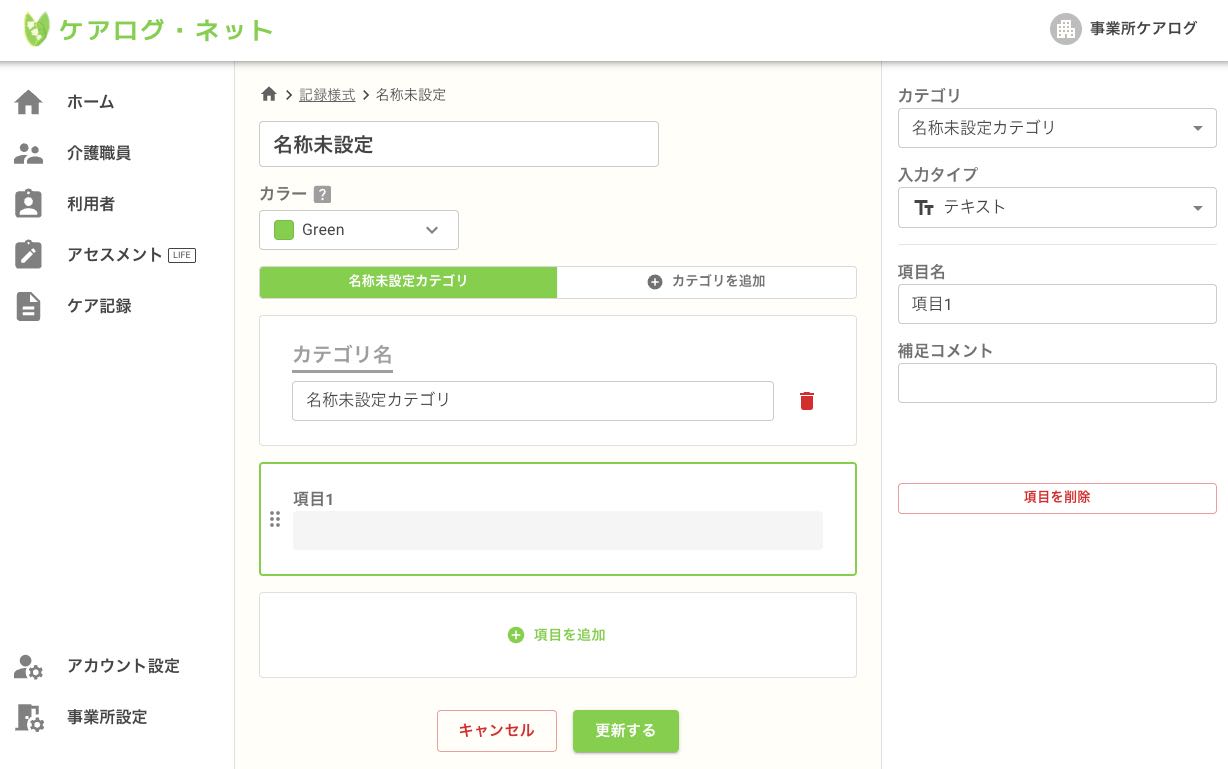Open the 介護職員 section via its people icon

point(29,153)
